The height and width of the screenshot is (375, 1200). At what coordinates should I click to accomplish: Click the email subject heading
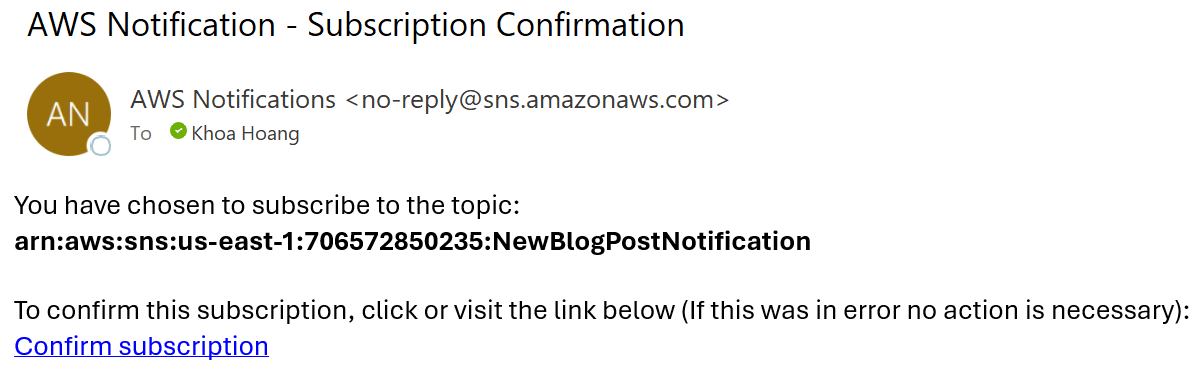point(356,25)
